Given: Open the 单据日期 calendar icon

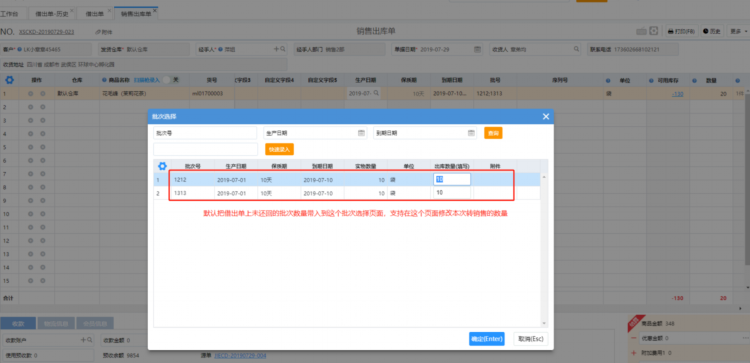Looking at the screenshot, I should [477, 49].
